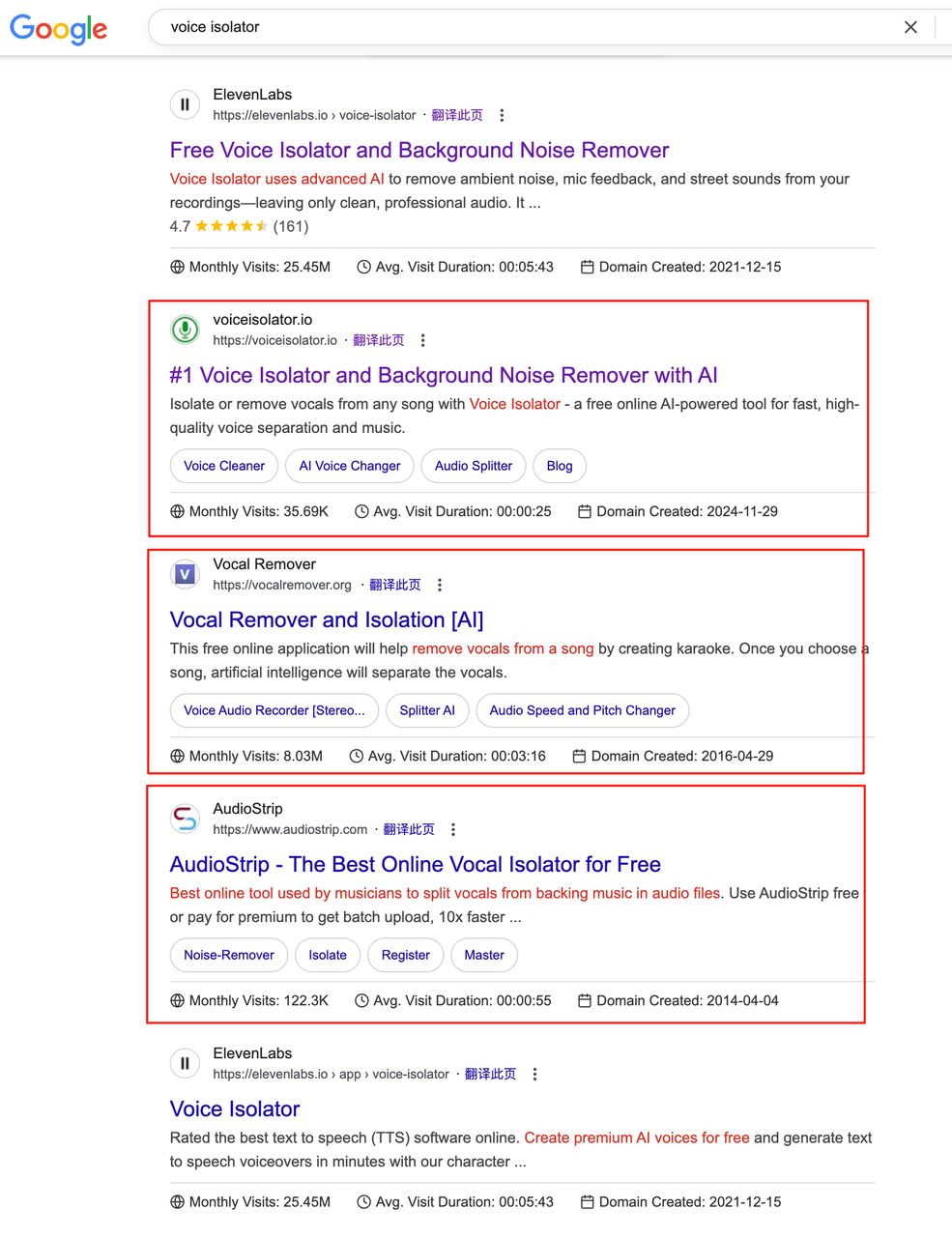Click the translate link beside vocalremover.org
Screen dimensions: 952x1237
coord(395,585)
